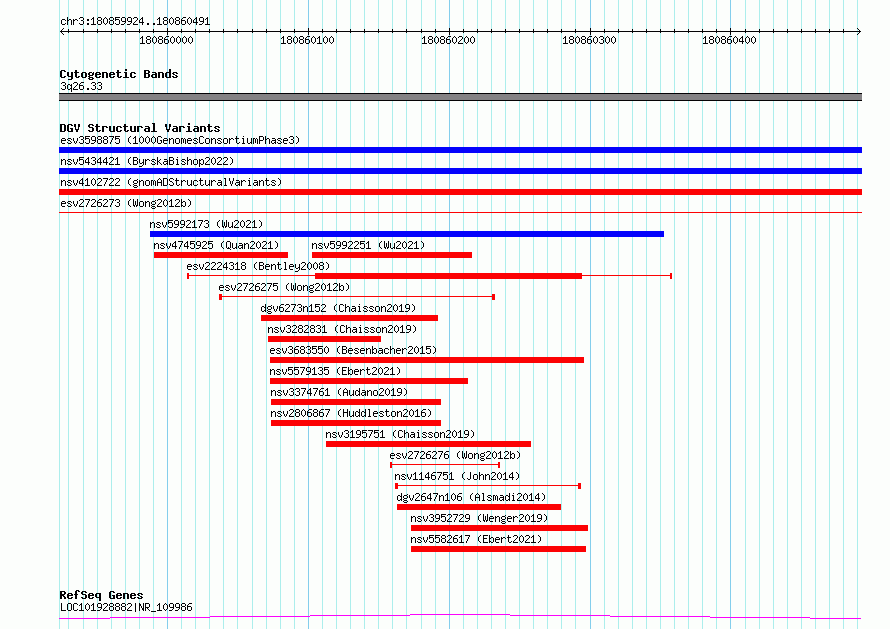The image size is (890, 629).
Task: Click the nsv2806867 (Huddleston2016) label
Action: pyautogui.click(x=351, y=413)
